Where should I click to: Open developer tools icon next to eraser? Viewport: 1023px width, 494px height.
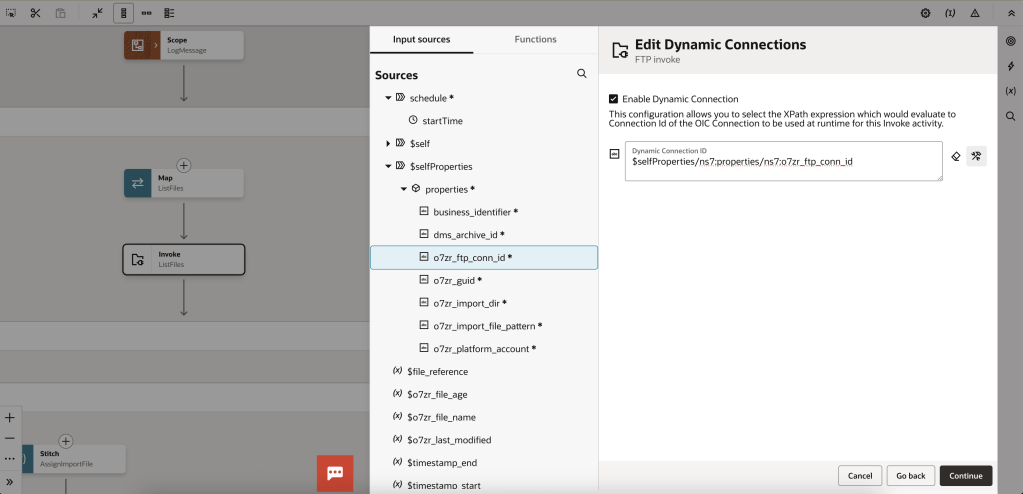pos(977,156)
